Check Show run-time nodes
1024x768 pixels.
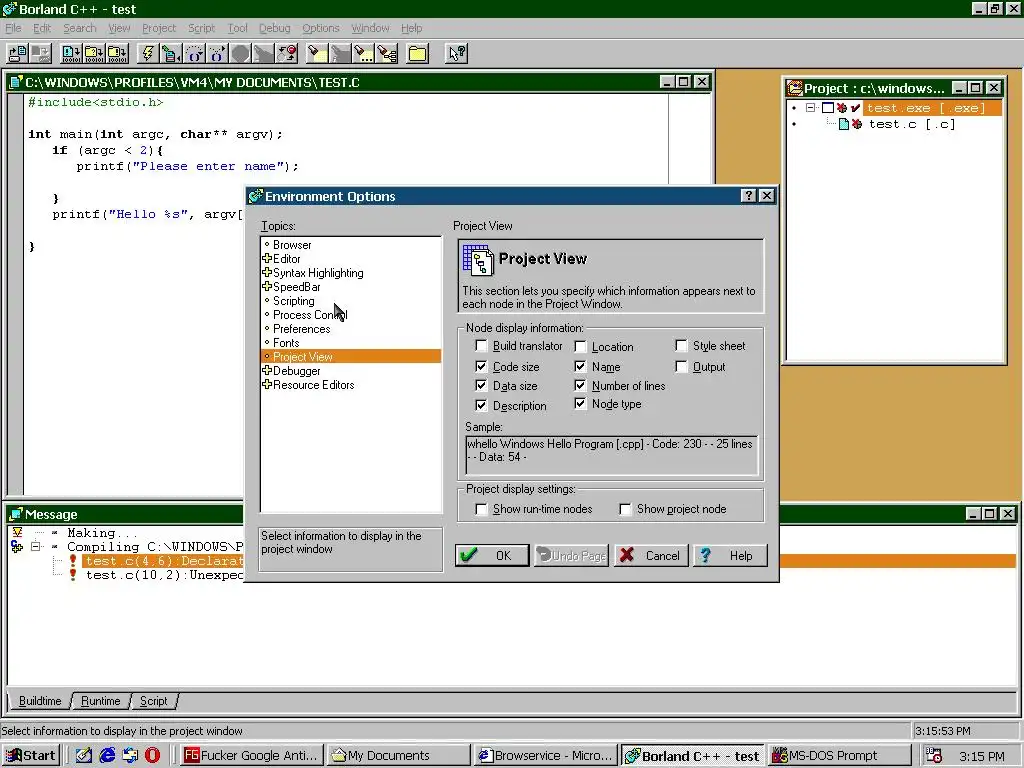(x=481, y=509)
